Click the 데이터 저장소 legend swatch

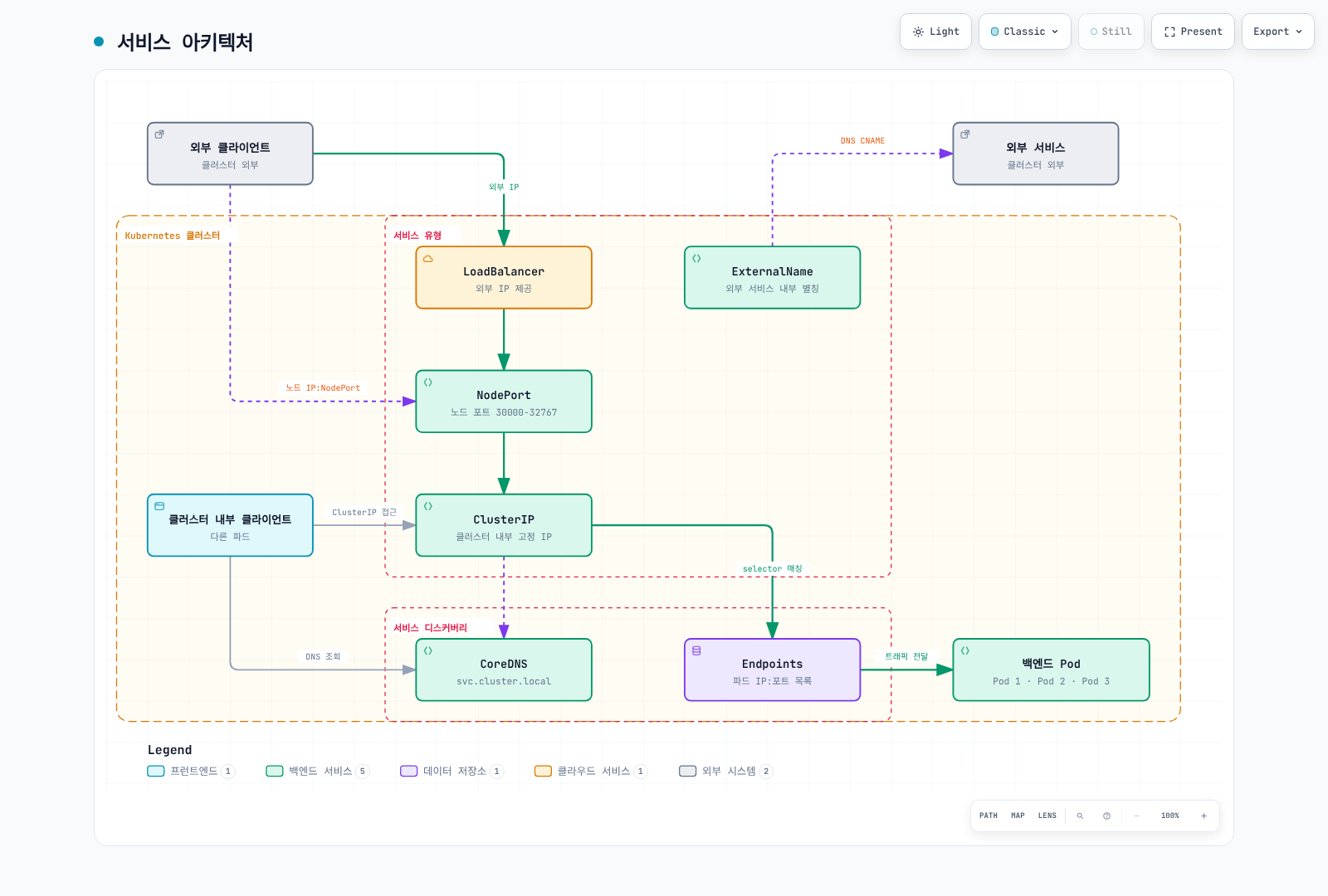408,771
